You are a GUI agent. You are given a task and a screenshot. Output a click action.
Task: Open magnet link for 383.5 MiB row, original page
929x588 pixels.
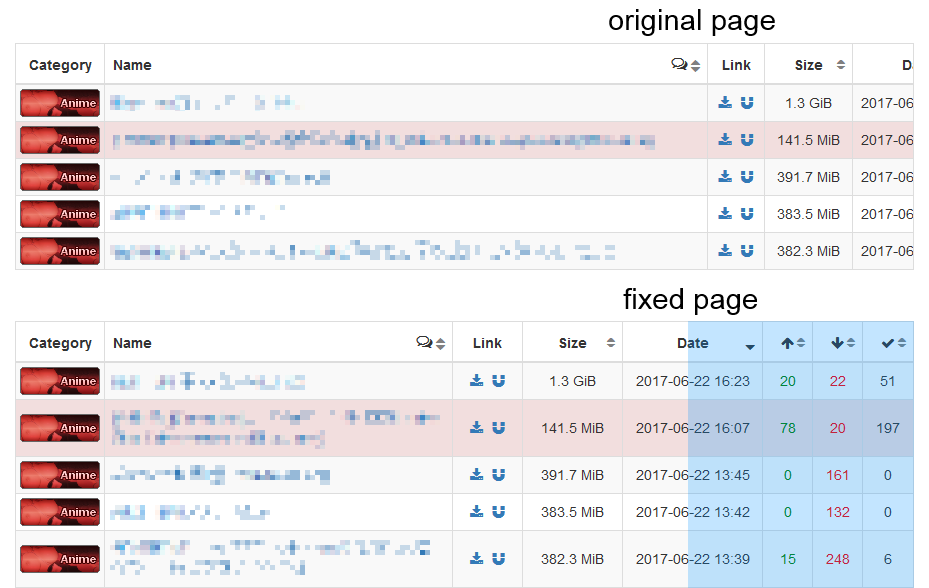click(x=747, y=213)
